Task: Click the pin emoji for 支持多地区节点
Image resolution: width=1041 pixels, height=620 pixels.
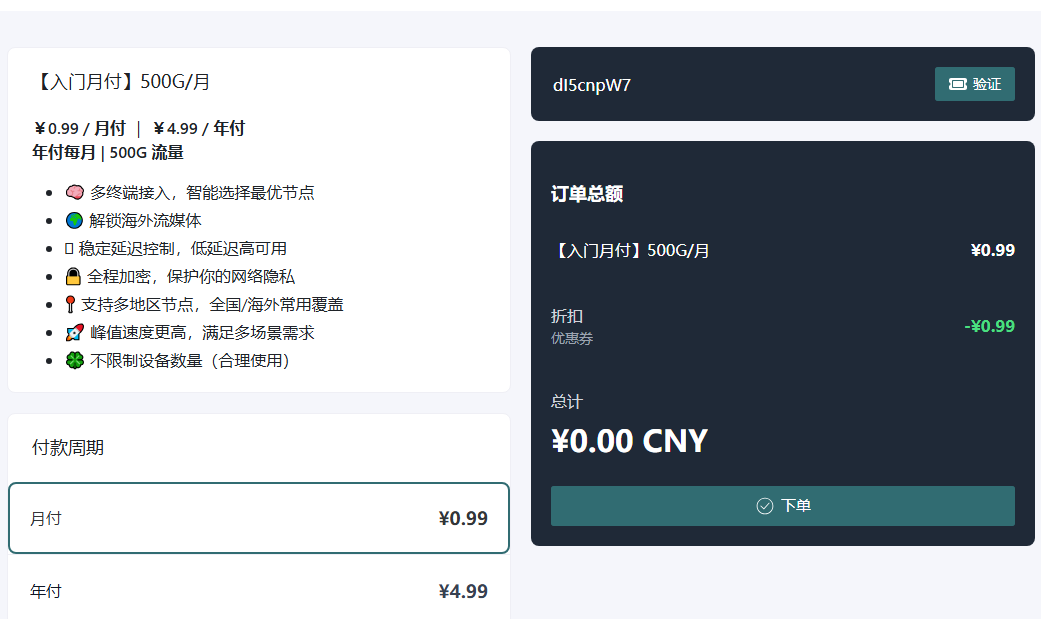Action: (70, 304)
